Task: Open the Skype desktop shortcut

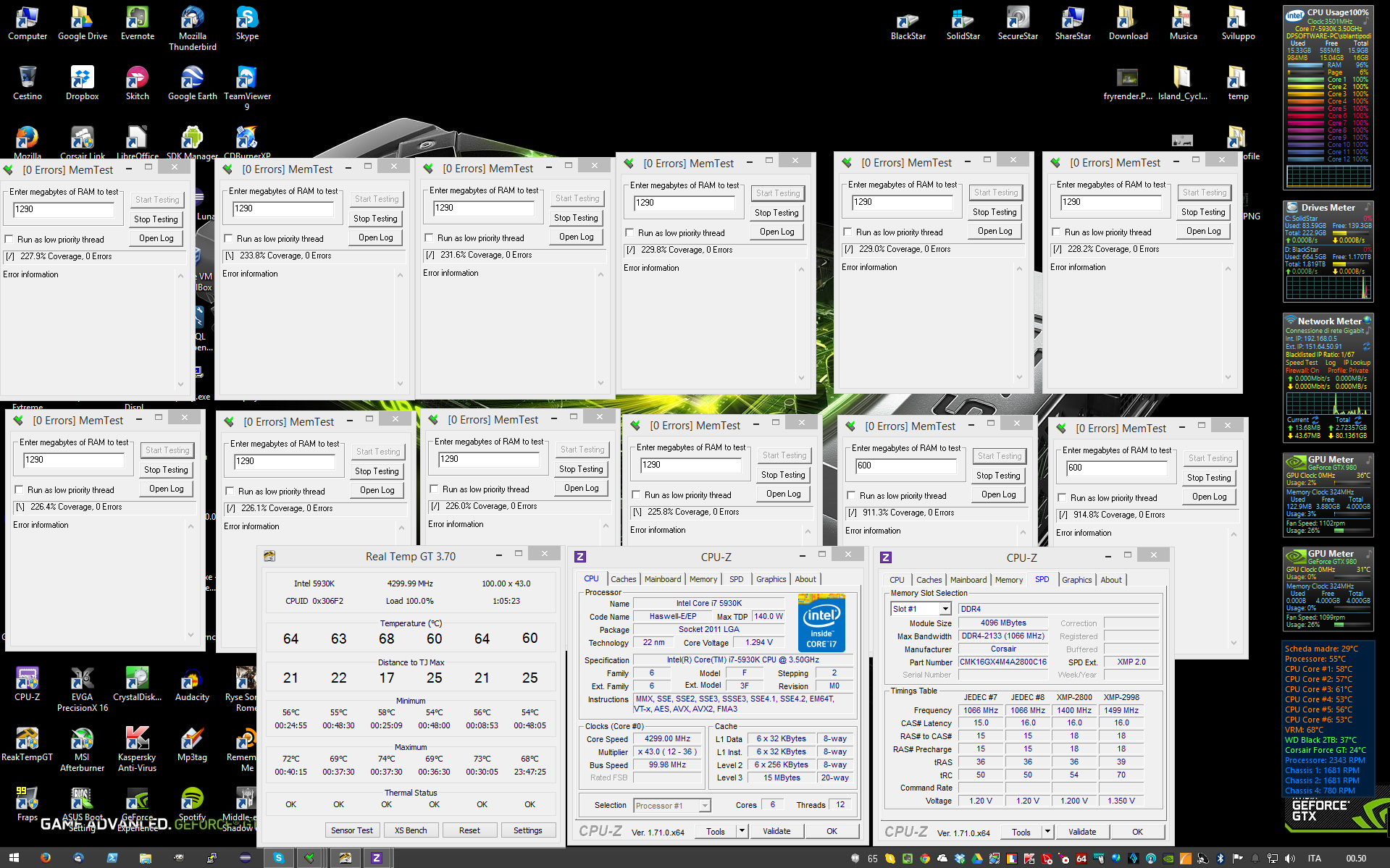Action: click(247, 23)
